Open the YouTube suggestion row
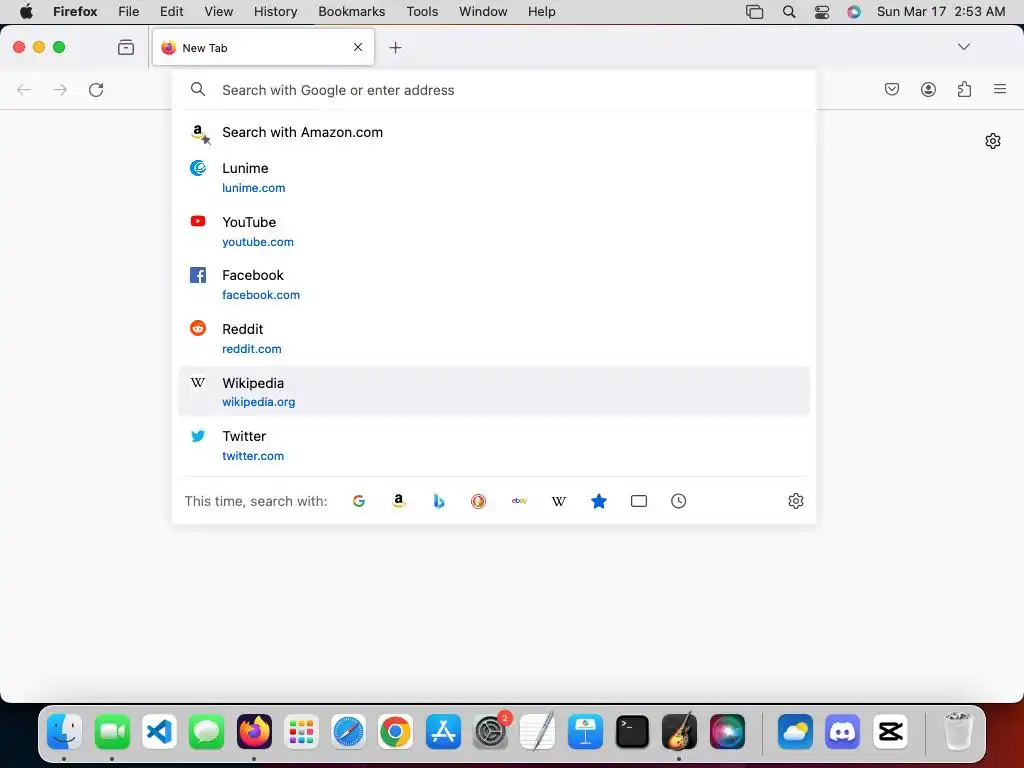The width and height of the screenshot is (1024, 768). coord(494,231)
